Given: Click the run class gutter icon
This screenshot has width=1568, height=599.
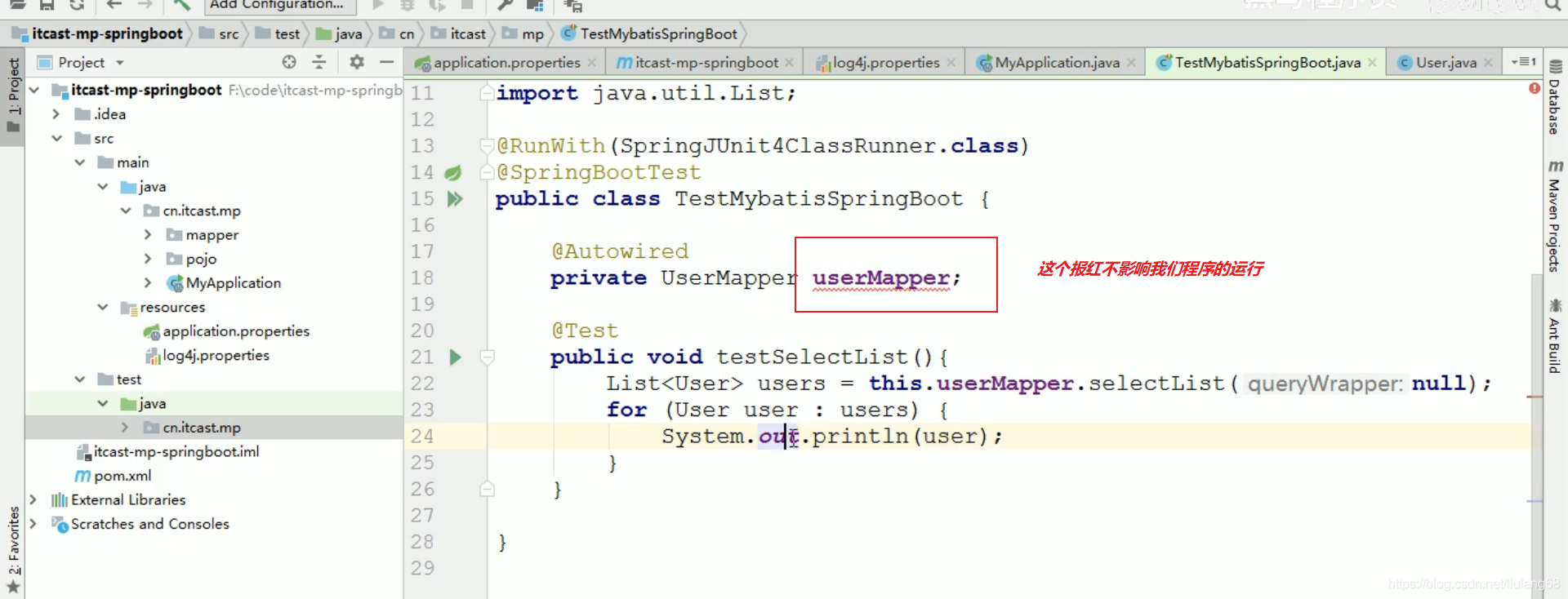Looking at the screenshot, I should [455, 198].
